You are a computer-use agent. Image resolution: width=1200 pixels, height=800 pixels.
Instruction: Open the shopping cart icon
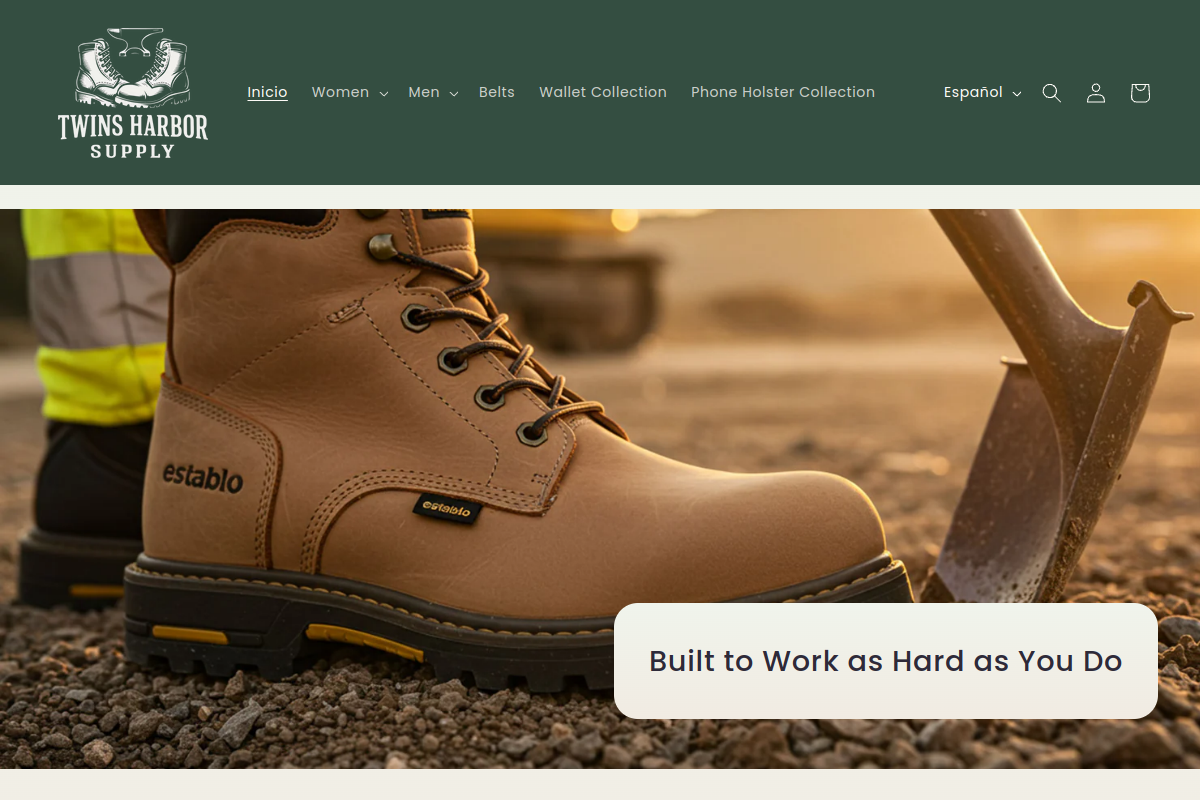pos(1140,93)
